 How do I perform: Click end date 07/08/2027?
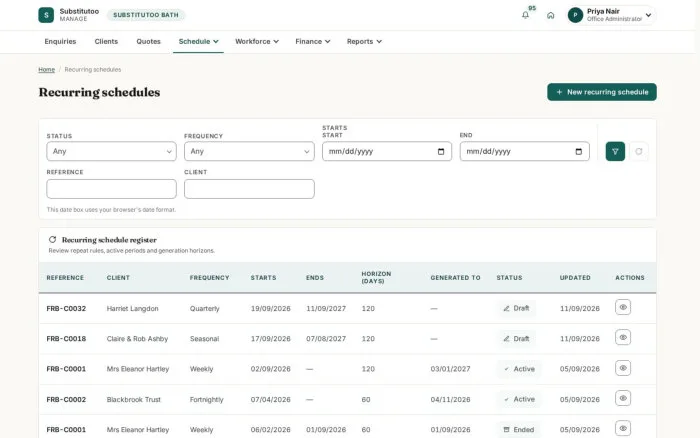[x=326, y=339]
